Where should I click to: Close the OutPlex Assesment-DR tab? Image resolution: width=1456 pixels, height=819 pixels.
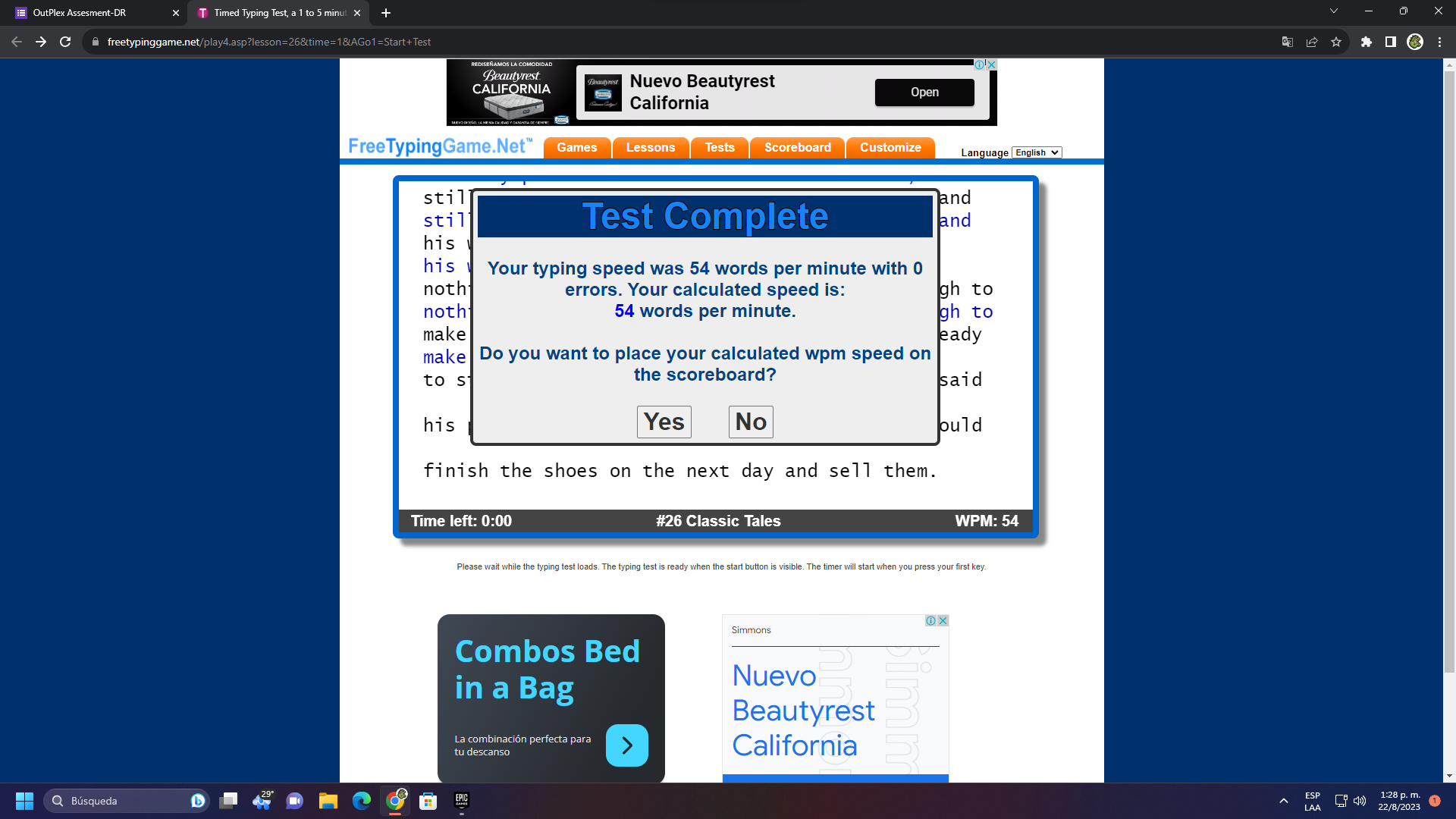click(x=176, y=13)
